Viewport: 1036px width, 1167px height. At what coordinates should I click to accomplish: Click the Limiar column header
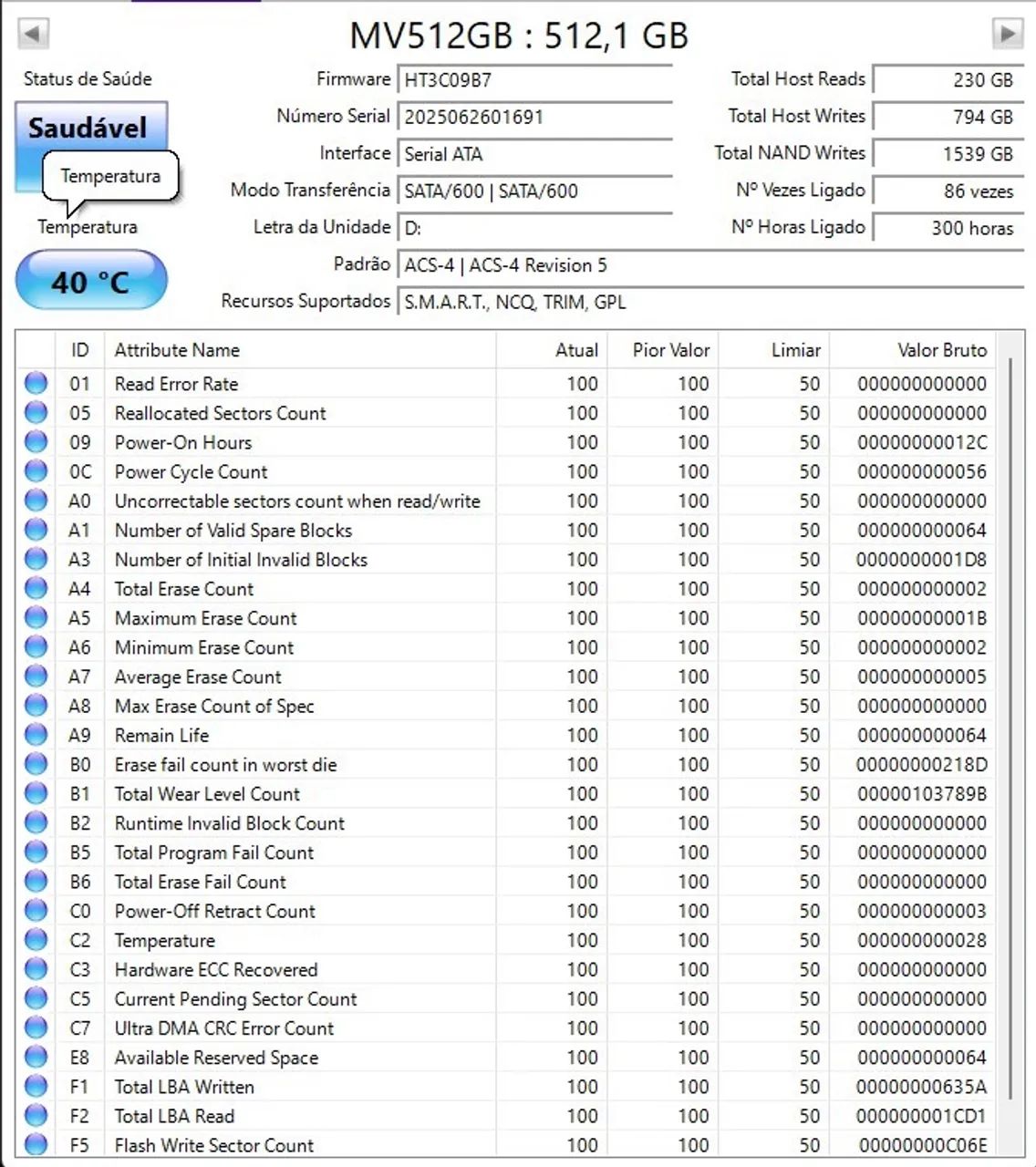coord(772,350)
